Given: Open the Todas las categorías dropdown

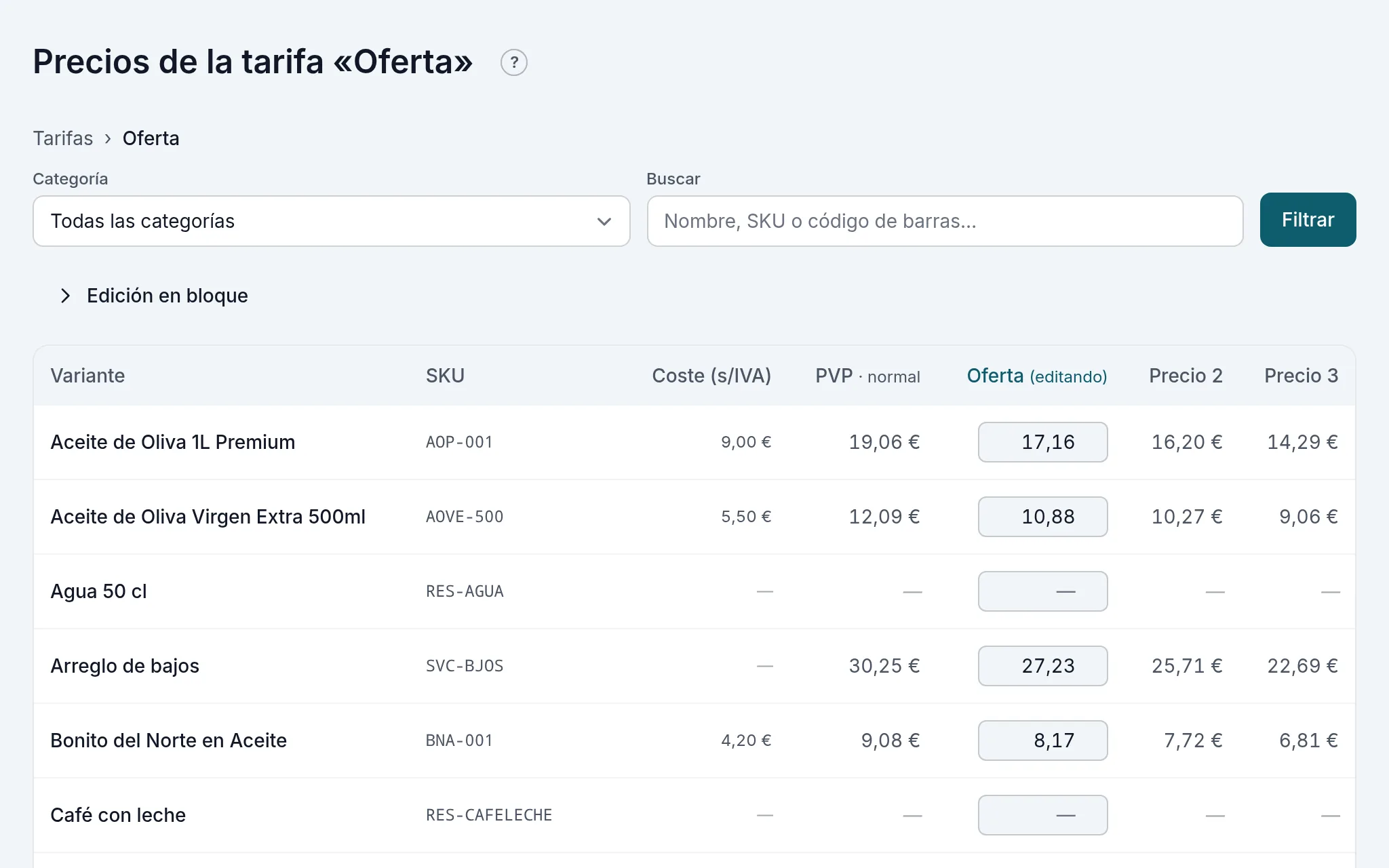Looking at the screenshot, I should [332, 221].
